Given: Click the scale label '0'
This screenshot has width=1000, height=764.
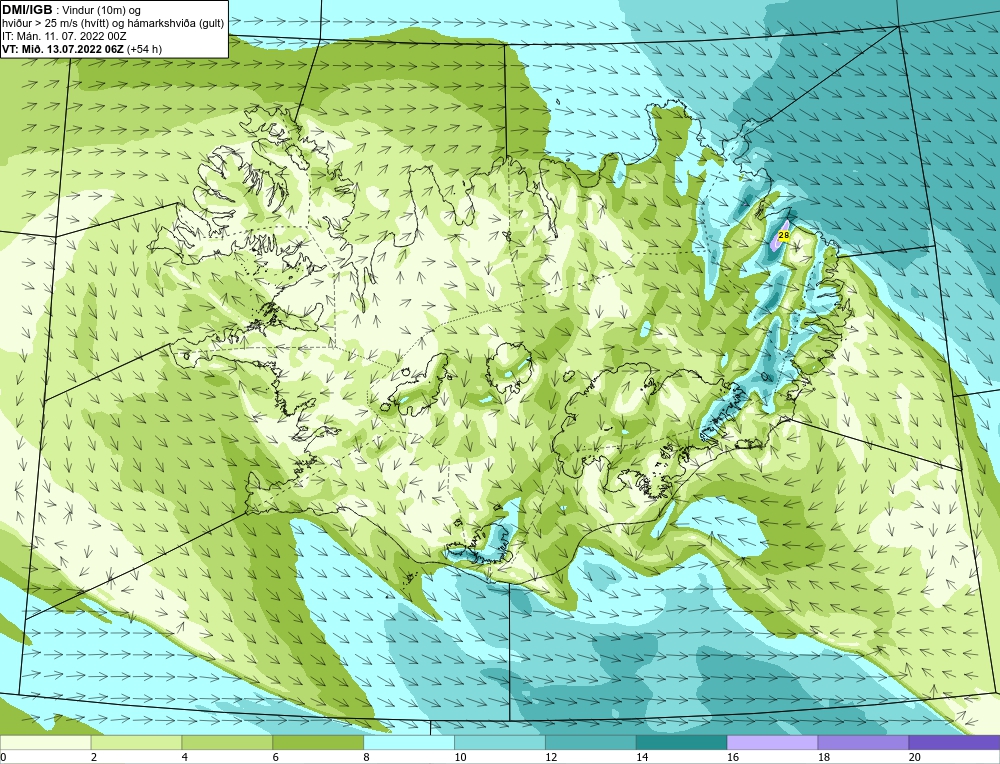Looking at the screenshot, I should click(3, 757).
